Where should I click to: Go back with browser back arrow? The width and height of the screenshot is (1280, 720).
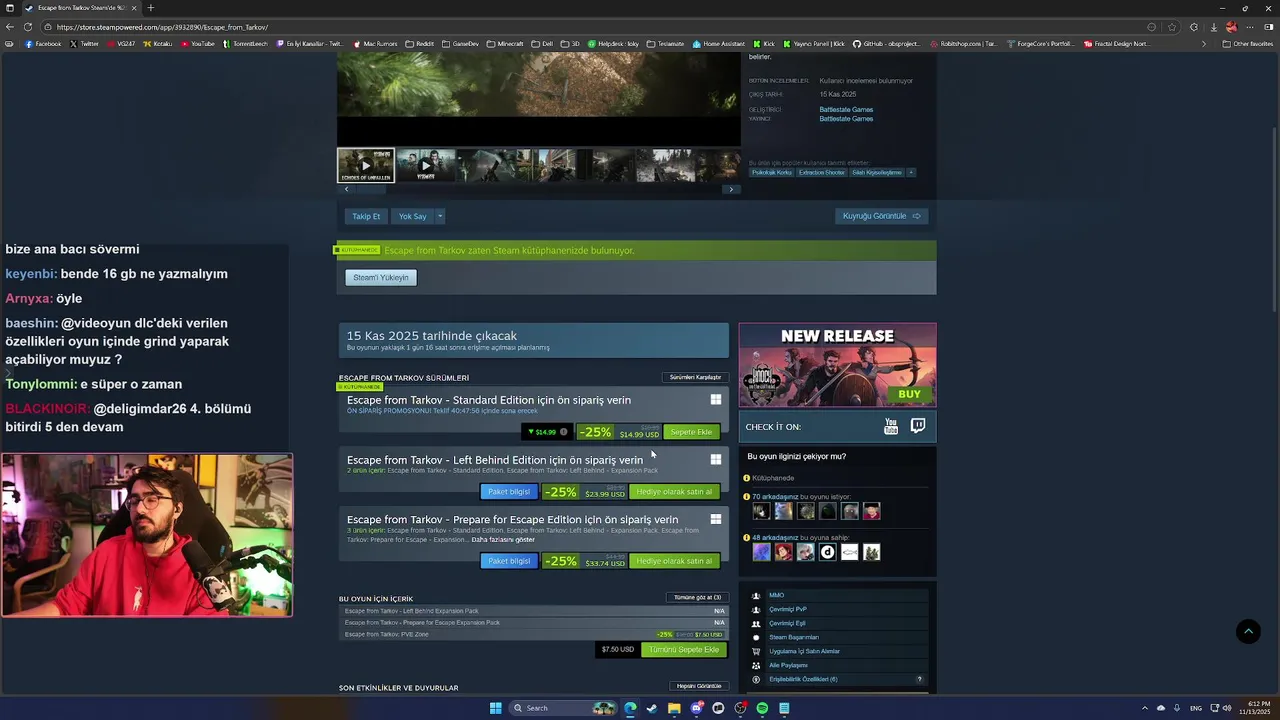(10, 27)
